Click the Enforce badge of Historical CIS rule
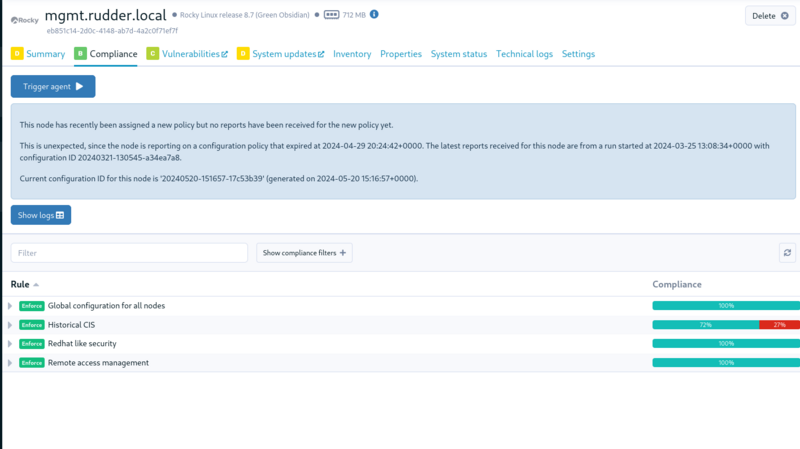 (32, 325)
